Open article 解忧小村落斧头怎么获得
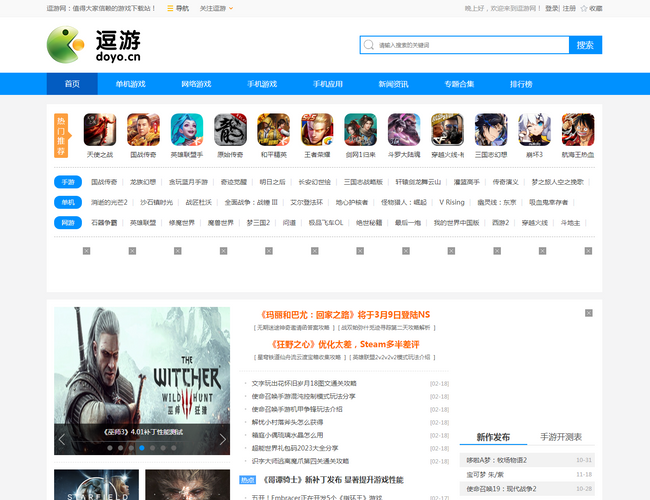The image size is (650, 500). pos(287,422)
